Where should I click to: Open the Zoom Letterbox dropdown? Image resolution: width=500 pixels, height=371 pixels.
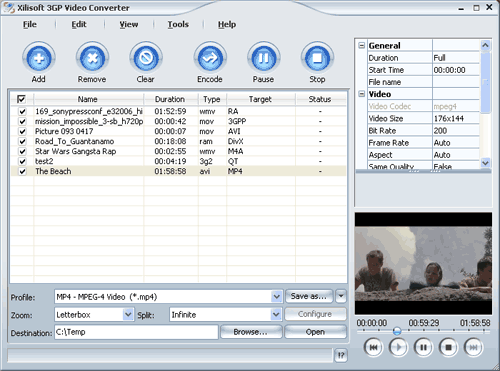click(128, 314)
